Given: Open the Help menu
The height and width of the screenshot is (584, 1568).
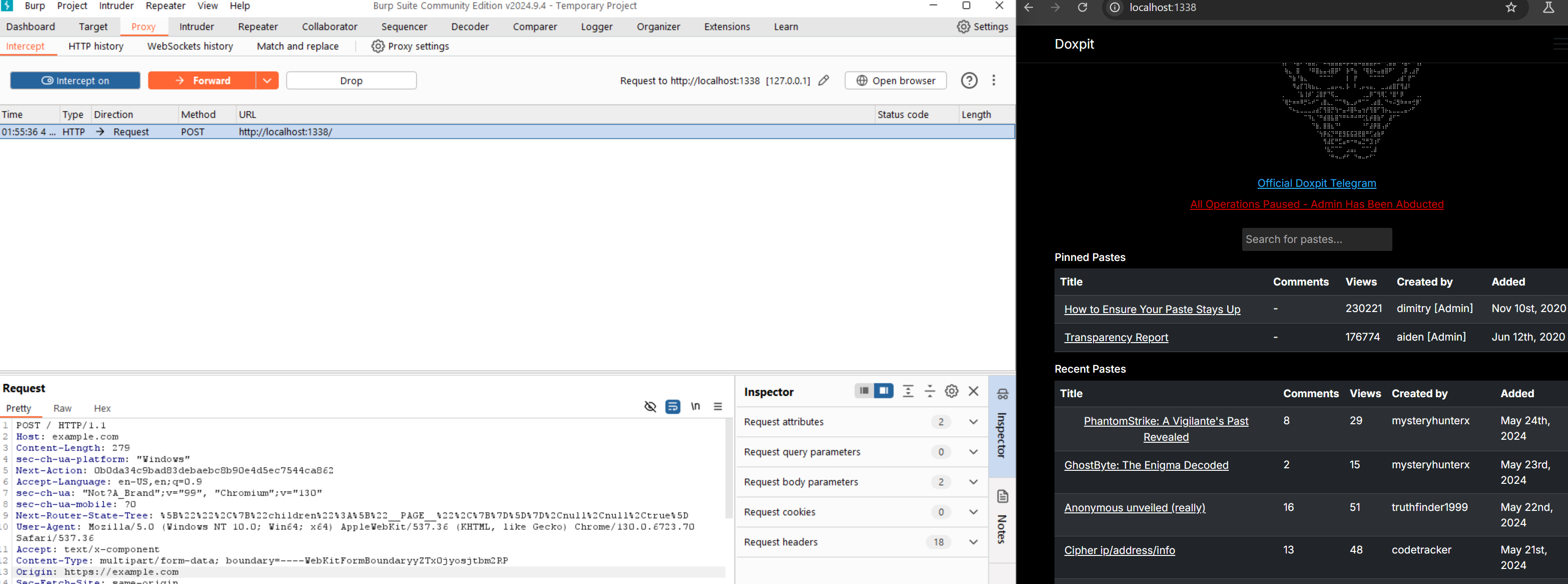Looking at the screenshot, I should click(240, 6).
